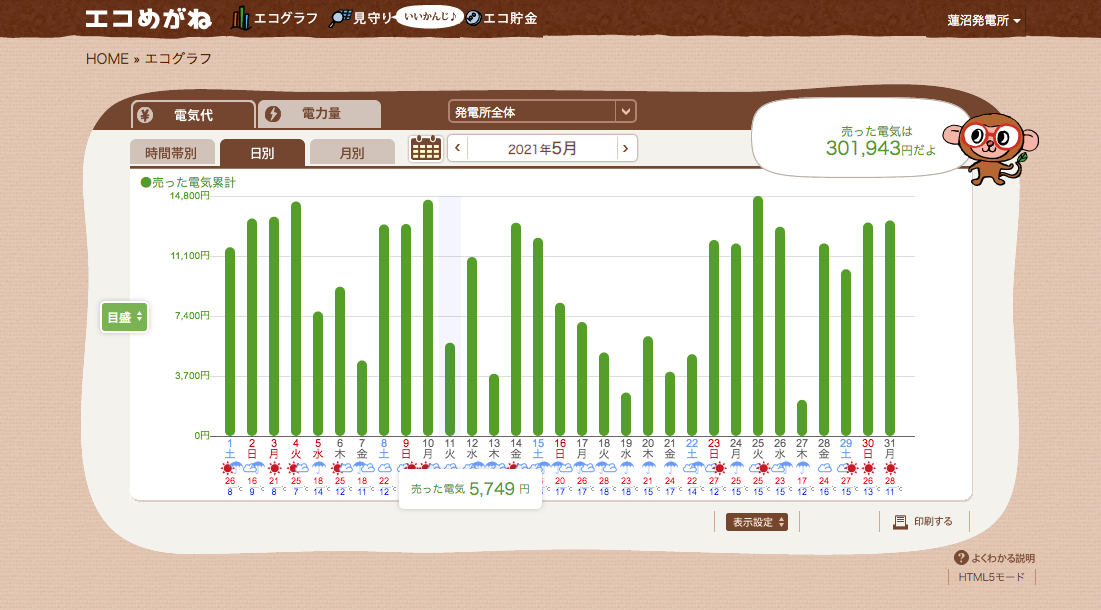Go to the previous month arrow

tap(457, 149)
